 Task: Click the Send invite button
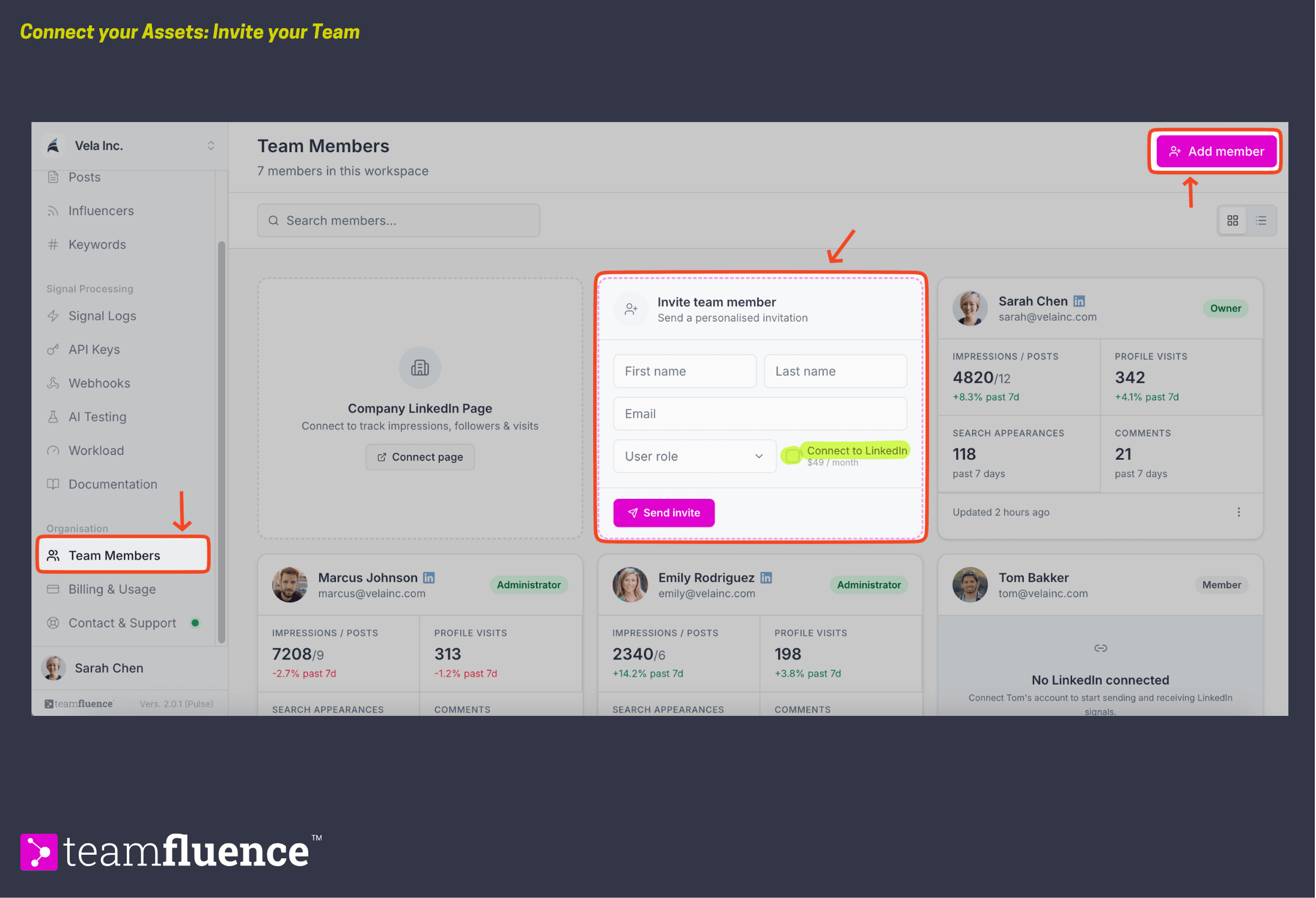pyautogui.click(x=664, y=513)
